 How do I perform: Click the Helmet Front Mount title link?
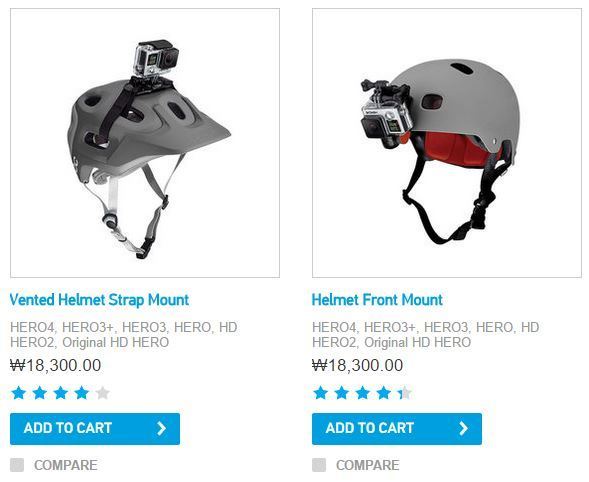377,300
